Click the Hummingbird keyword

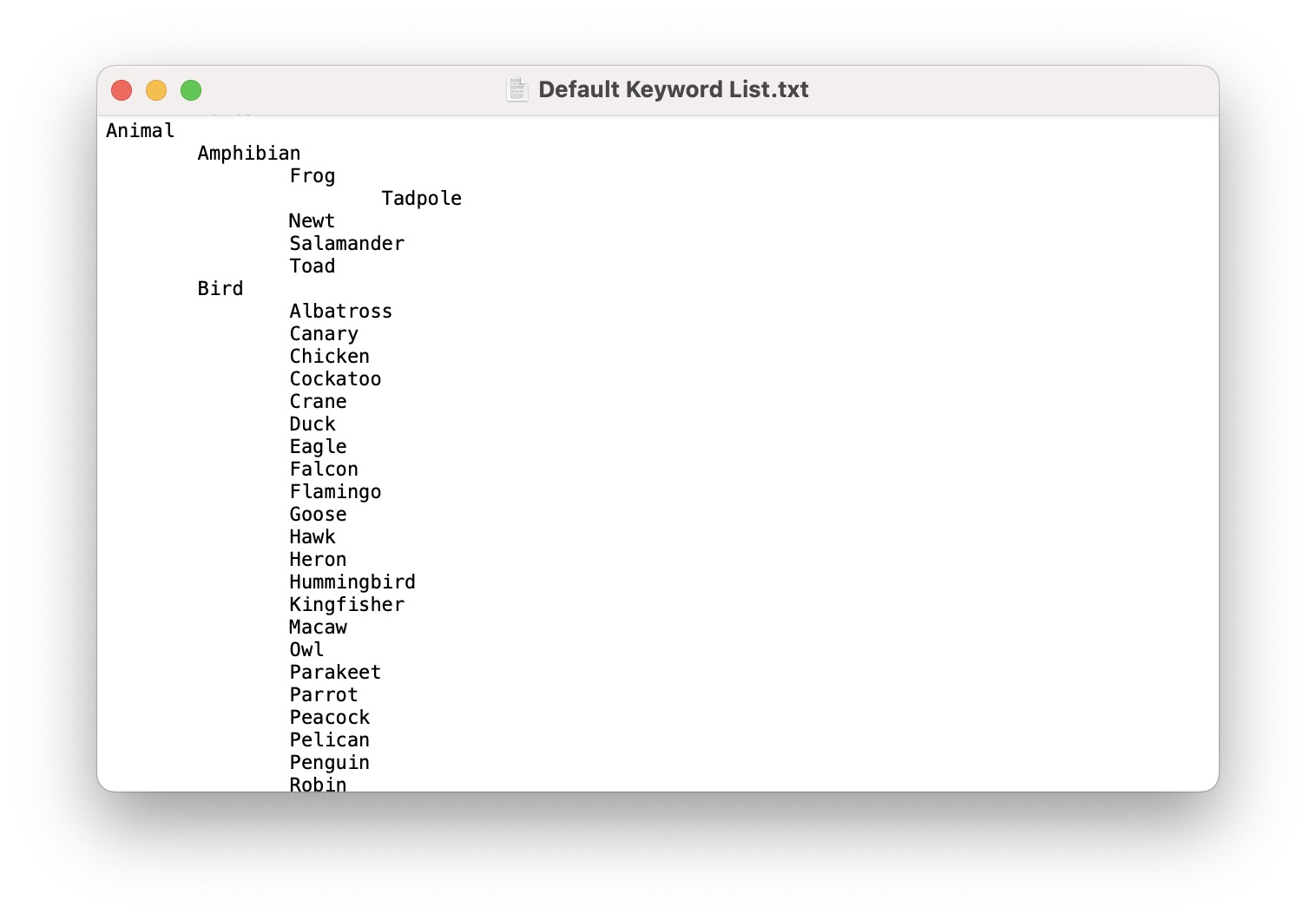(x=352, y=582)
